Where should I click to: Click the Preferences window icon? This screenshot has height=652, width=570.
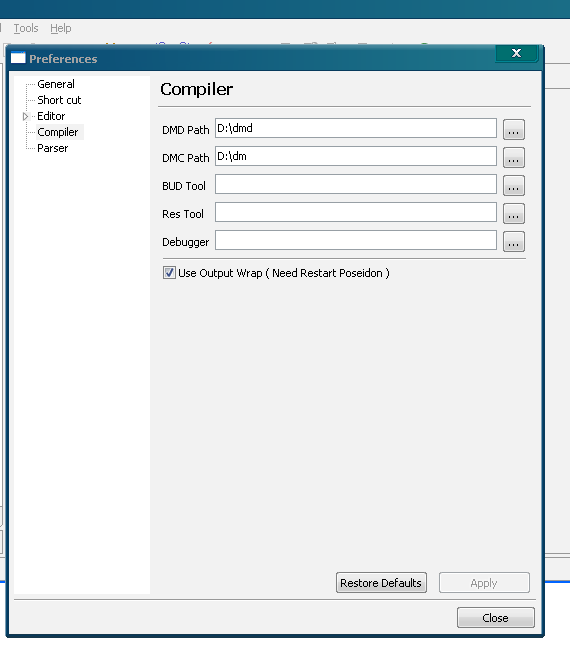(18, 58)
